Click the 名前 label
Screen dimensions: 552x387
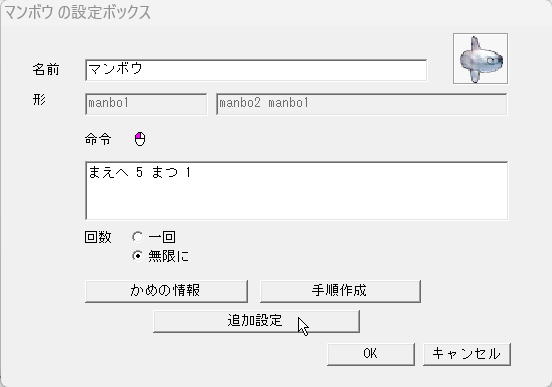click(46, 69)
